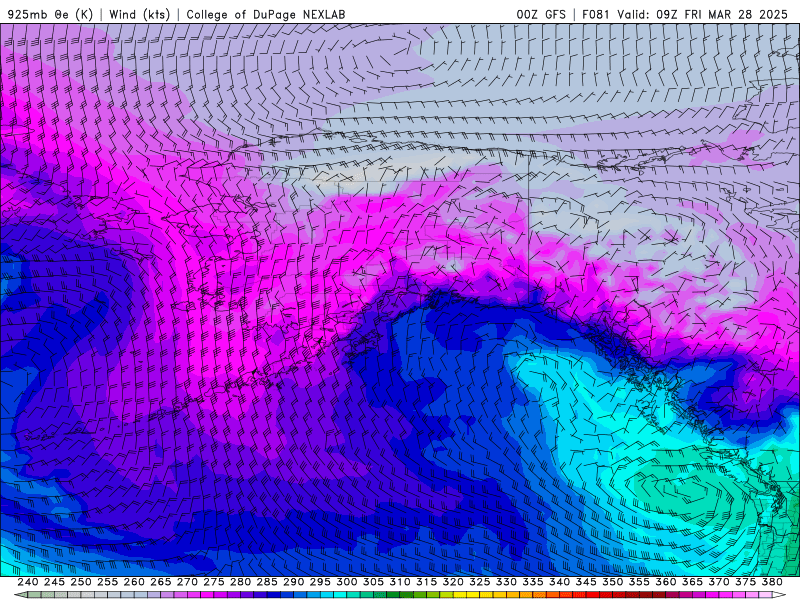Click the 380 value on color scale

pos(772,582)
